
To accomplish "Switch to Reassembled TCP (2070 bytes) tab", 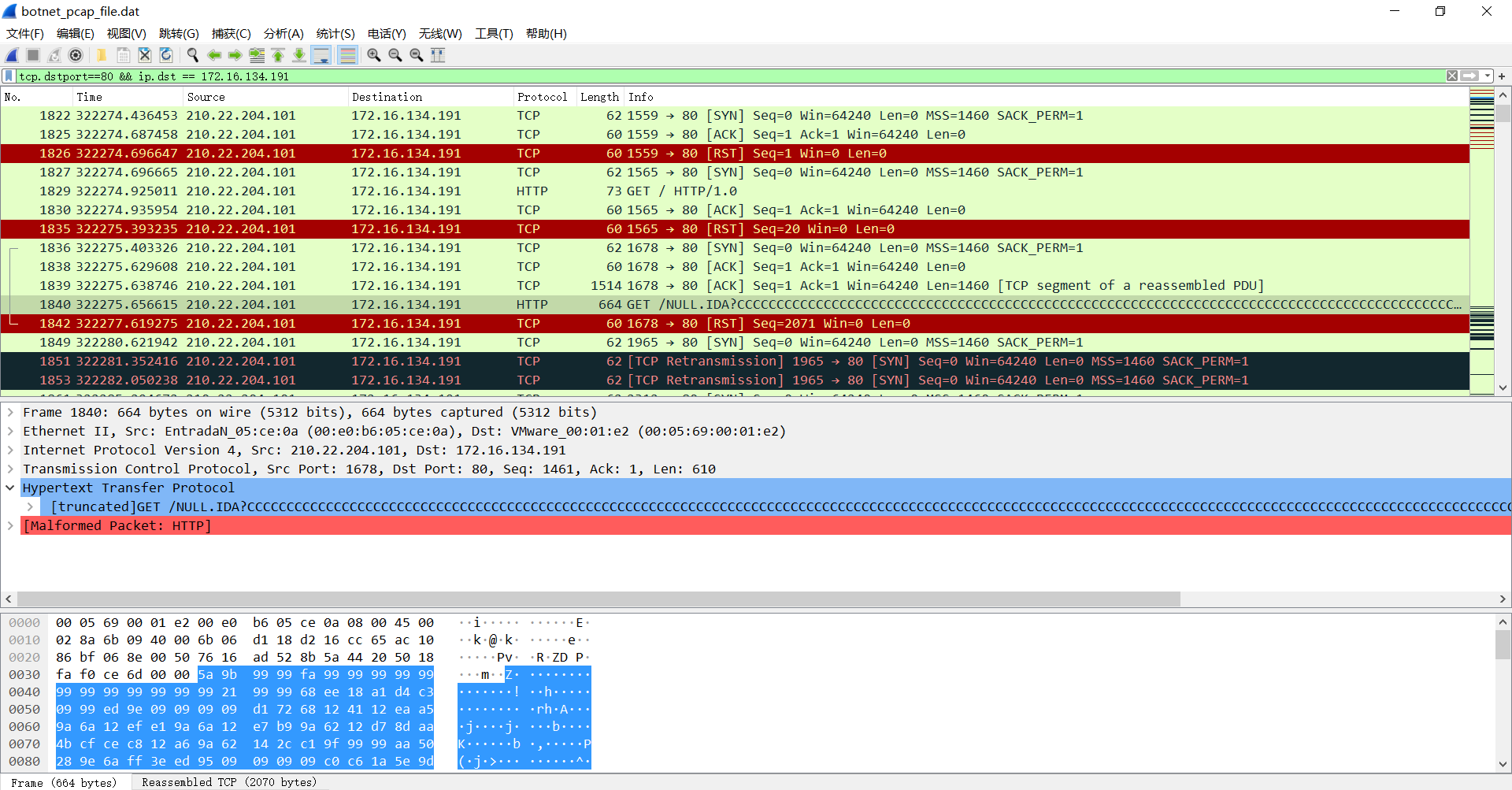I will click(x=229, y=782).
